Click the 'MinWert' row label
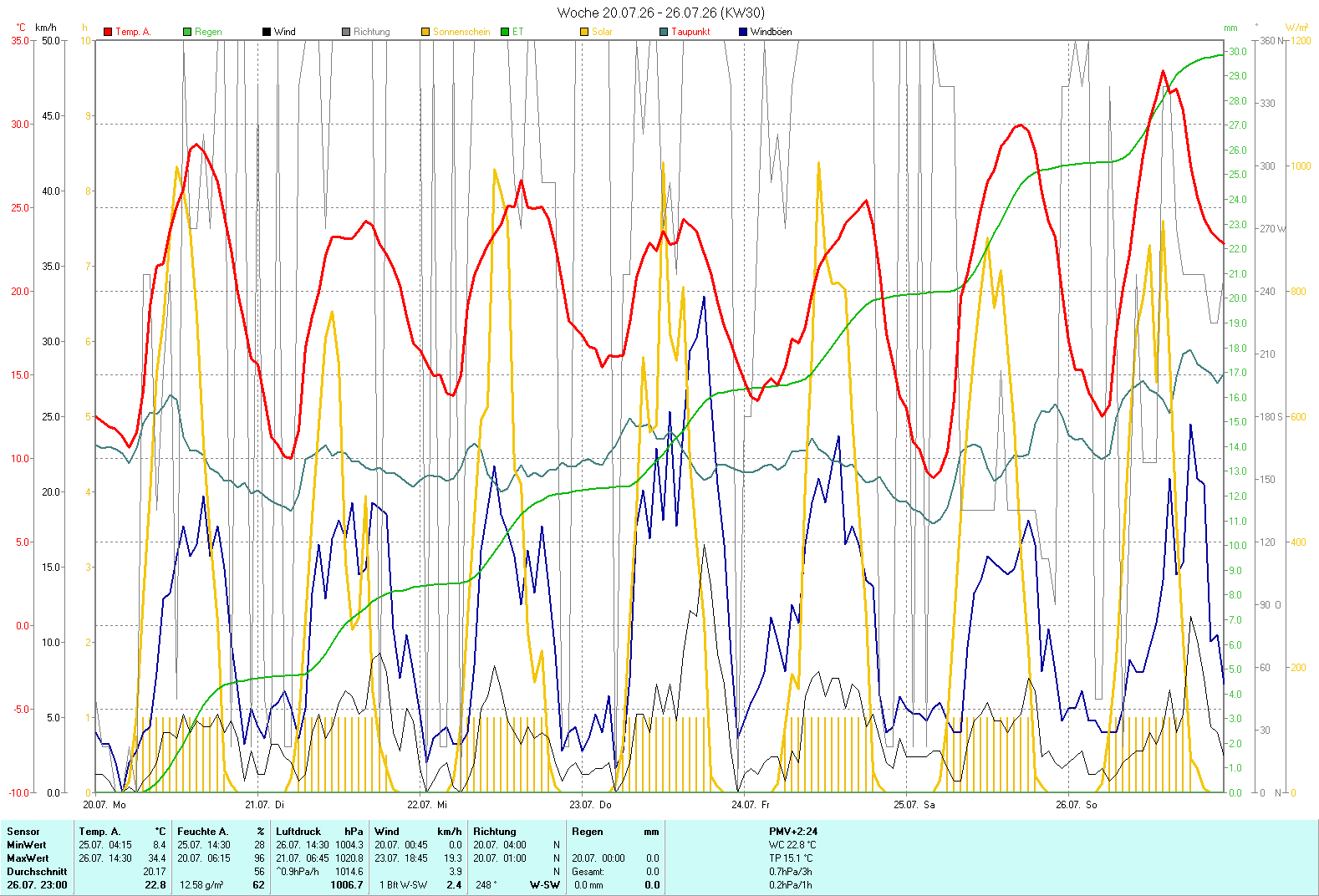 pyautogui.click(x=27, y=845)
